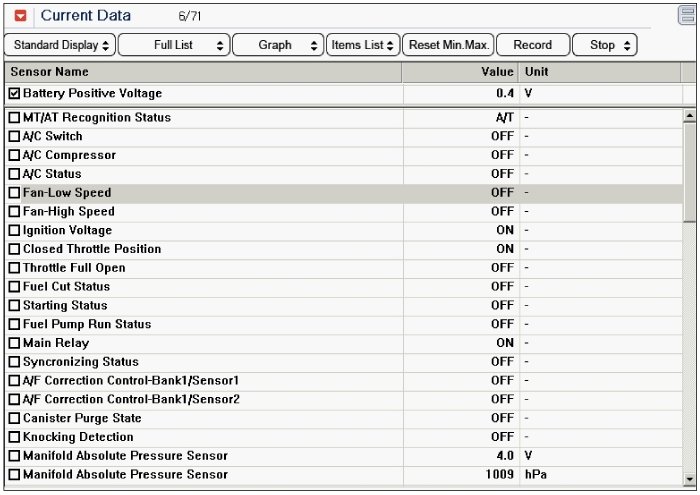Screen dimensions: 700x495
Task: Check the Fuel Pump Run Status checkbox
Action: pyautogui.click(x=14, y=324)
